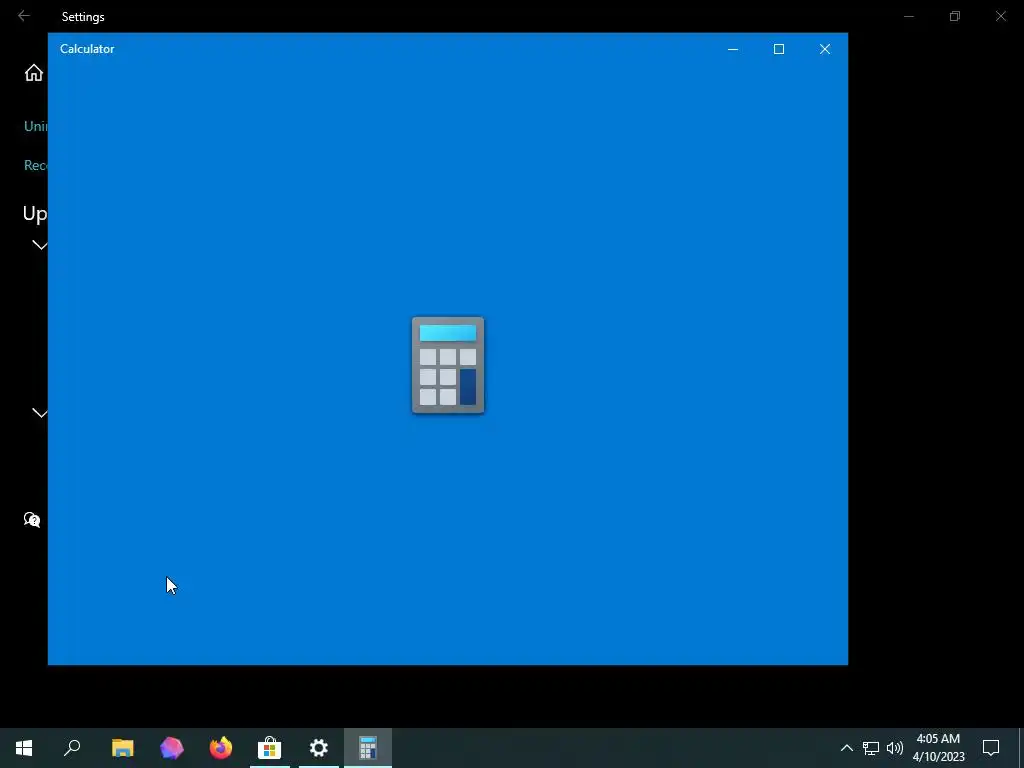This screenshot has width=1024, height=768.
Task: Close the Settings window
Action: tap(1000, 16)
